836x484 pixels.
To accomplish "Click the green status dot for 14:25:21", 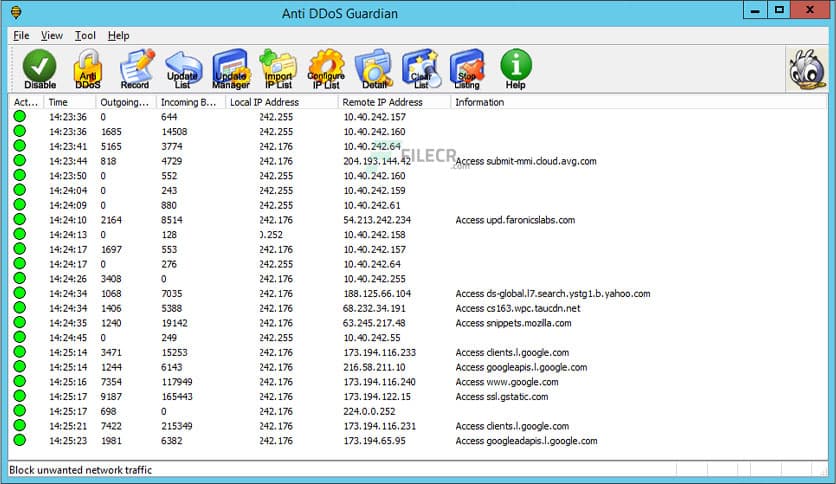I will [x=20, y=425].
